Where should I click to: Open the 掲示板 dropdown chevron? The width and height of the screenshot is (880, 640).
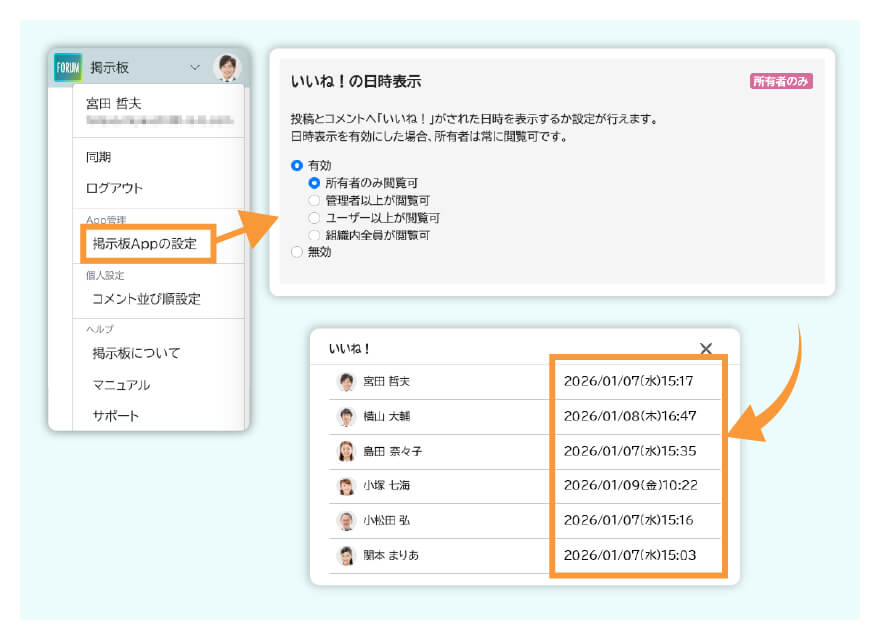tap(193, 65)
